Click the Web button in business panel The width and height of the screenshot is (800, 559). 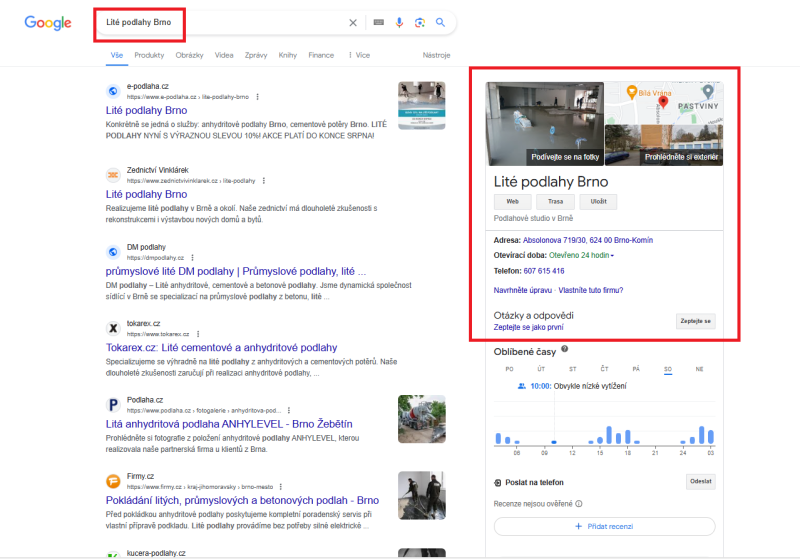[x=513, y=201]
